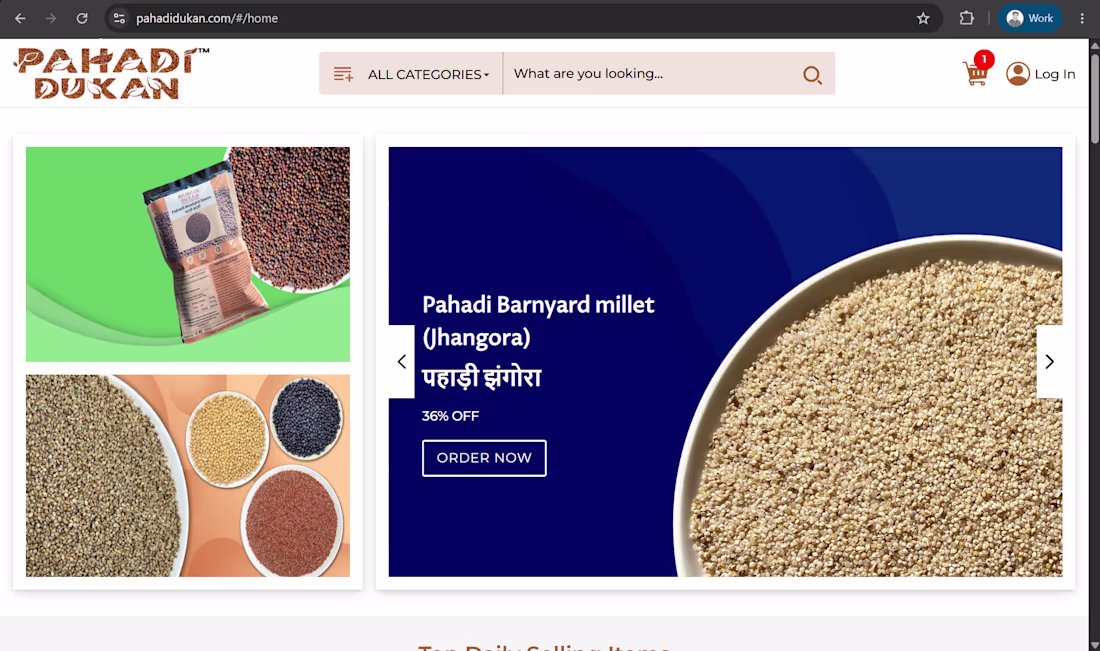Click the Order Now button
The image size is (1100, 651).
point(484,458)
